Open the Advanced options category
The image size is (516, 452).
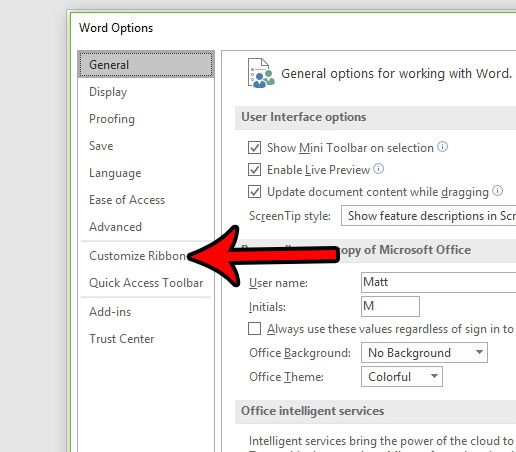click(x=115, y=227)
